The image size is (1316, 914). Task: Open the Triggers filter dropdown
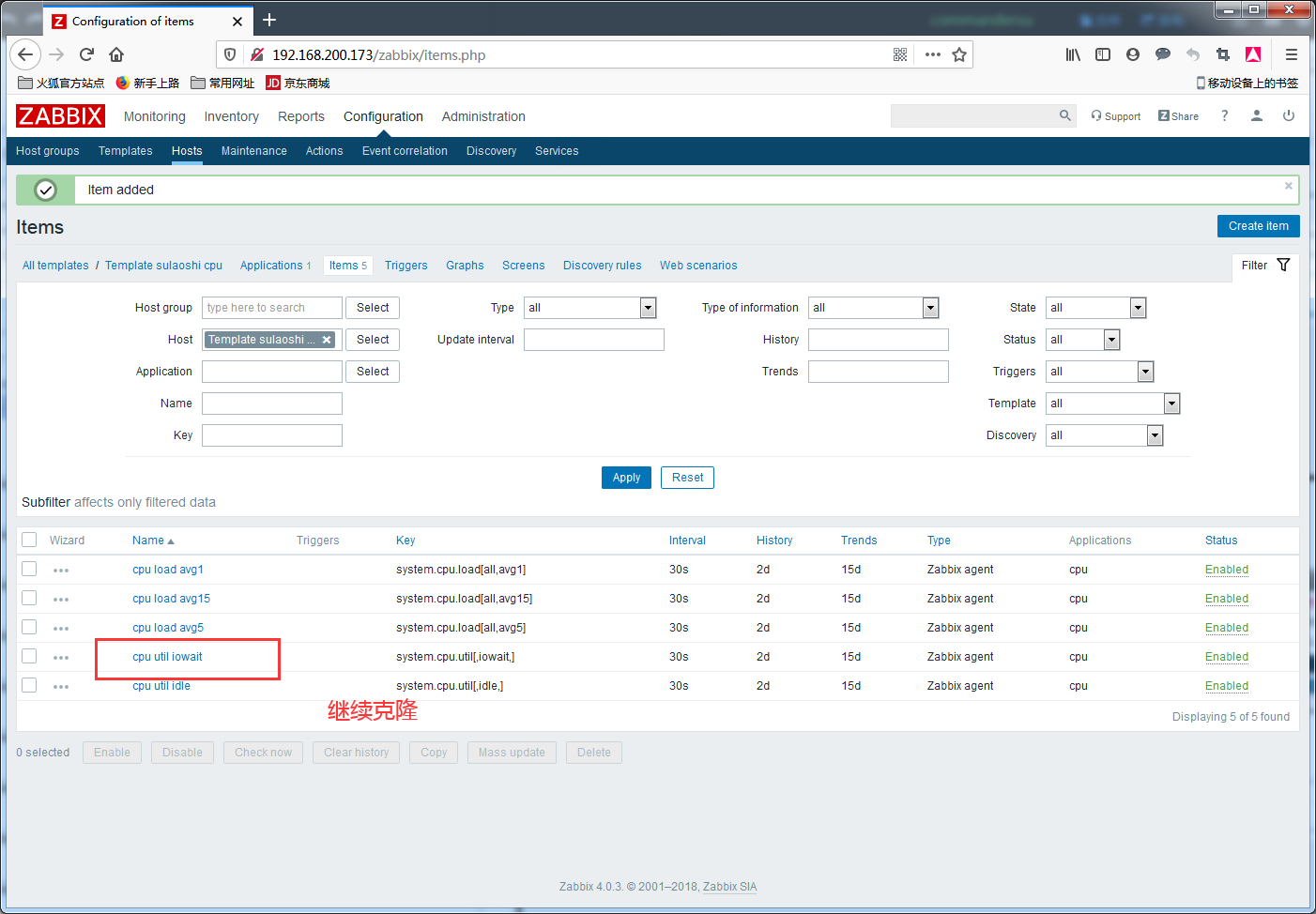1099,372
